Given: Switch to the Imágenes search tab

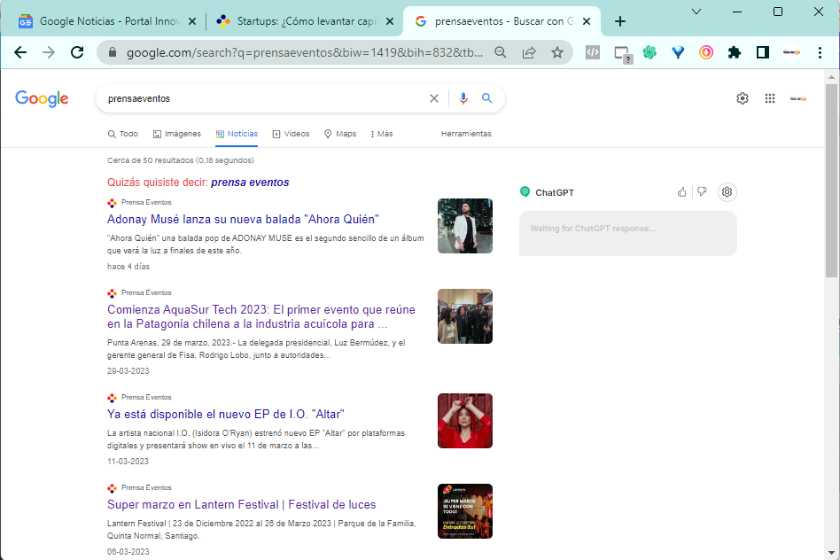Looking at the screenshot, I should (x=177, y=133).
